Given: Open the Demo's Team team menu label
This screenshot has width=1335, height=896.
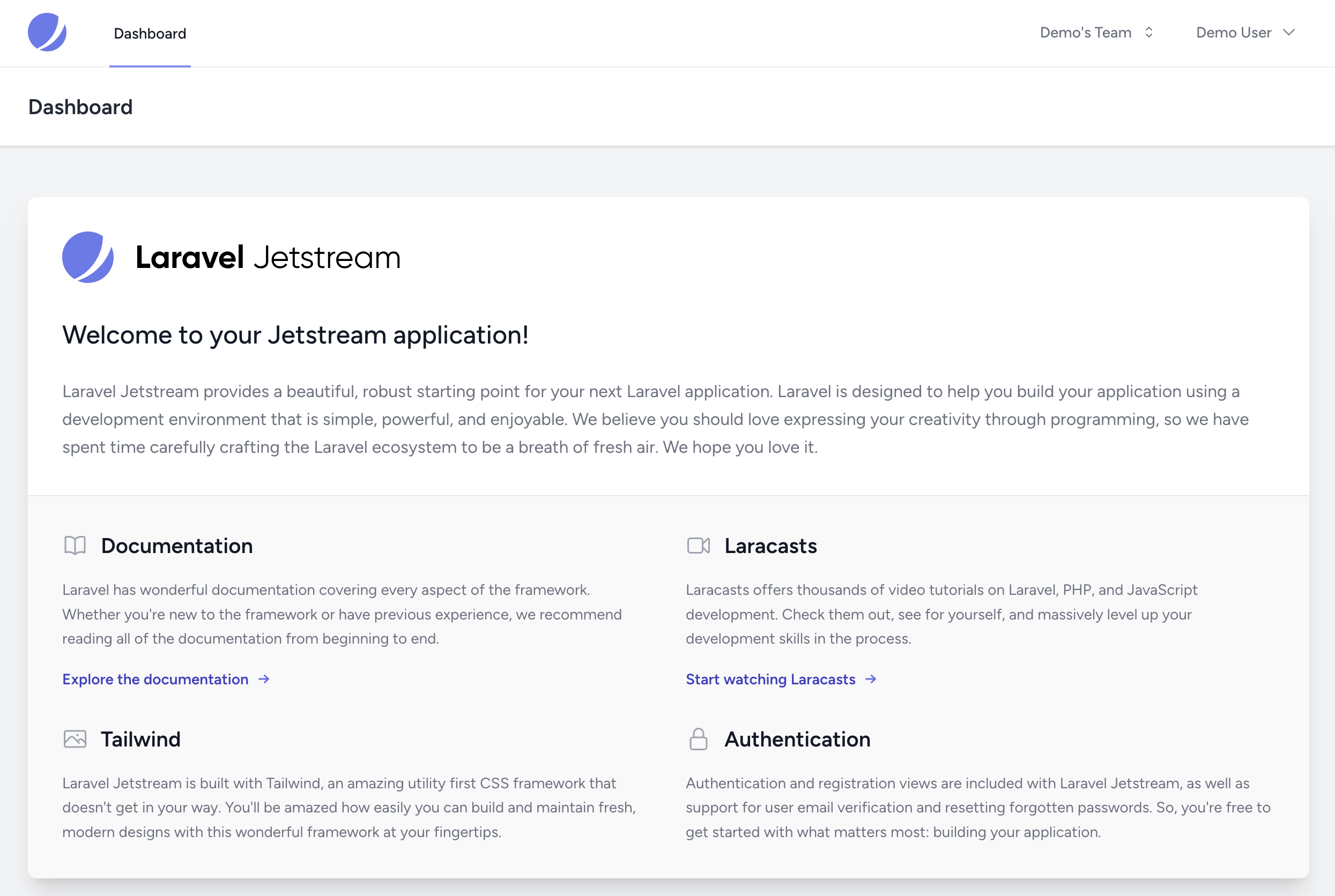Looking at the screenshot, I should 1085,33.
